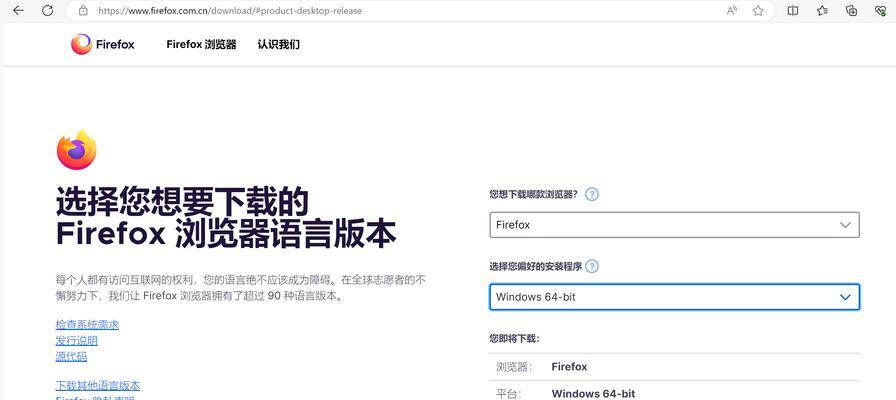
Task: Open the 发行说明 link
Action: point(77,341)
